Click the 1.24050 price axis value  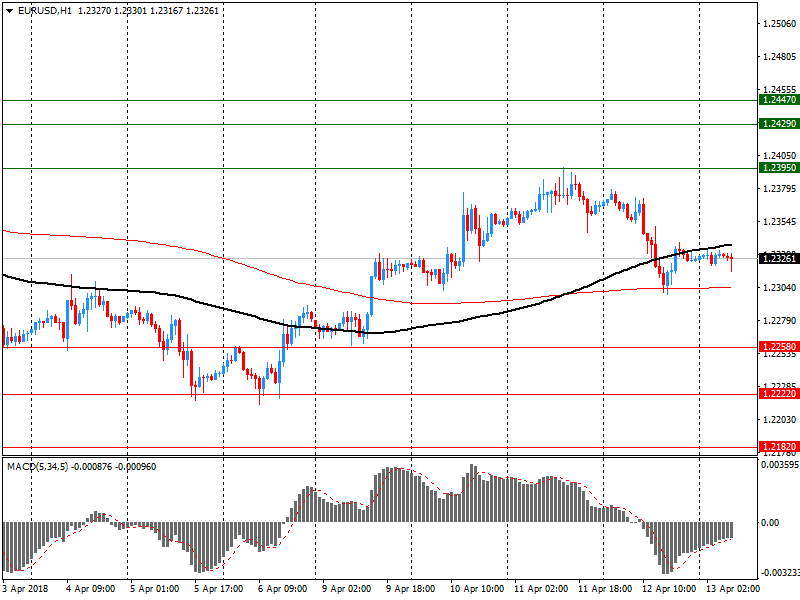point(780,156)
